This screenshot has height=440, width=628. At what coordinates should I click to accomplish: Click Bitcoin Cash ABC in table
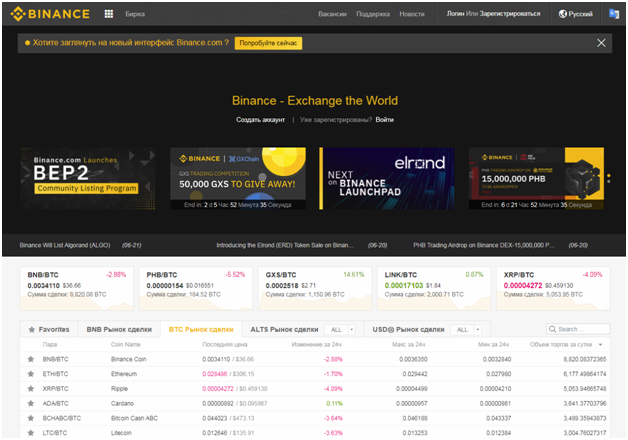[134, 418]
